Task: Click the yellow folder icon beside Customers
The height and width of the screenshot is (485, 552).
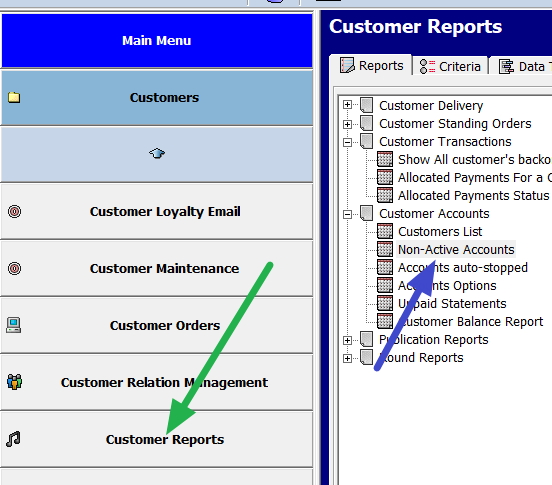Action: 14,97
